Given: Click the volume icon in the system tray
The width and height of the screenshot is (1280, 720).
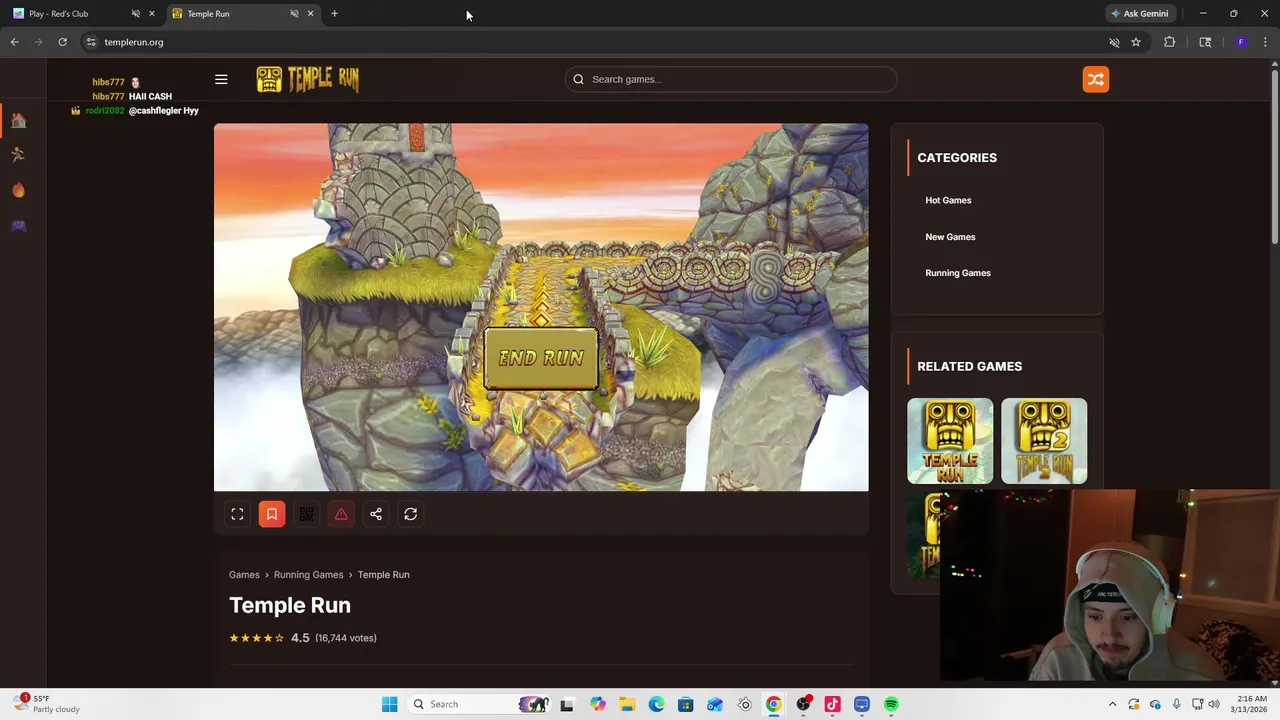Looking at the screenshot, I should pos(1214,704).
